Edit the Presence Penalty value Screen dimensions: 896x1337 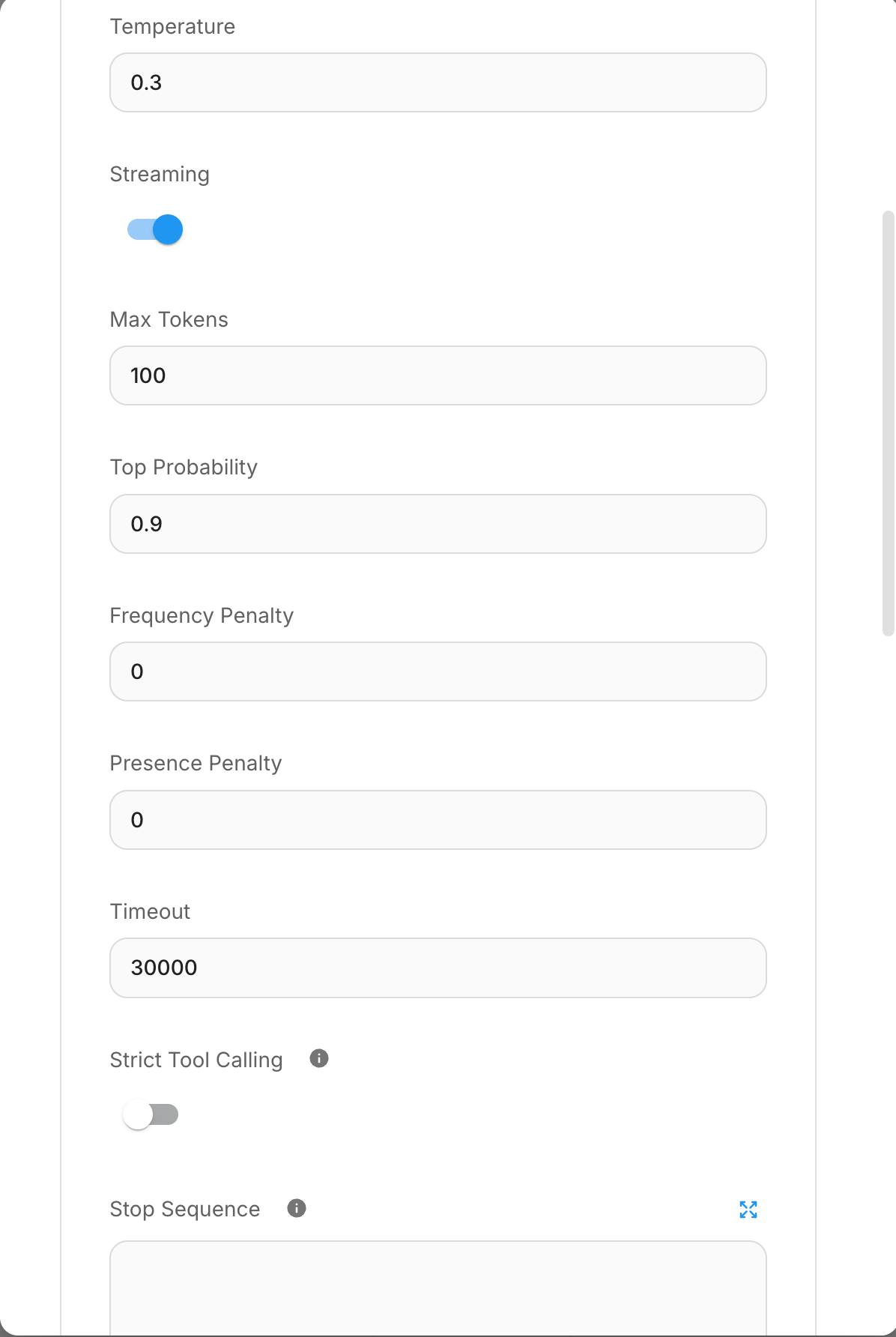438,820
